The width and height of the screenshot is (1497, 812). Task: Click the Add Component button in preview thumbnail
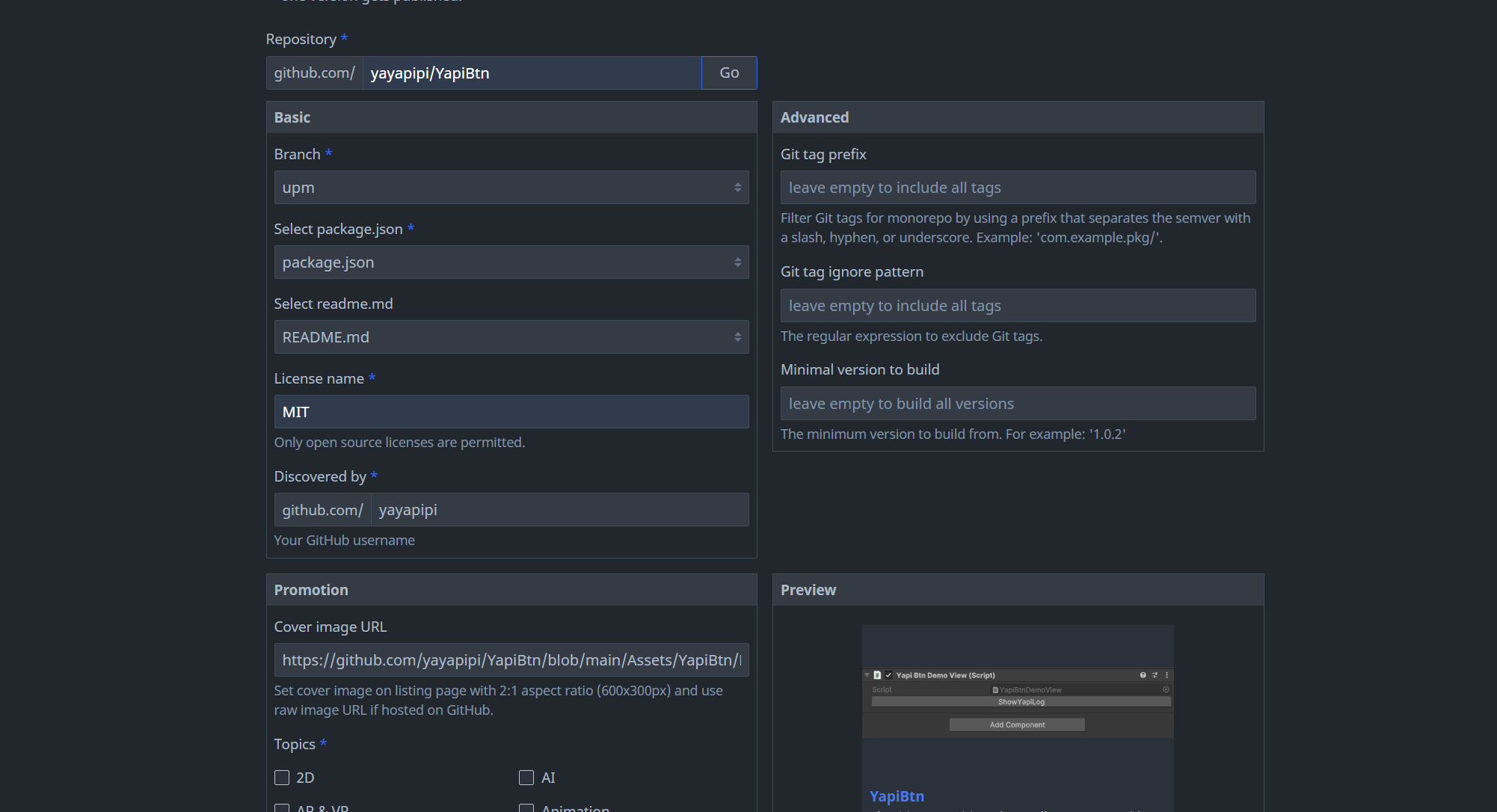tap(1017, 725)
